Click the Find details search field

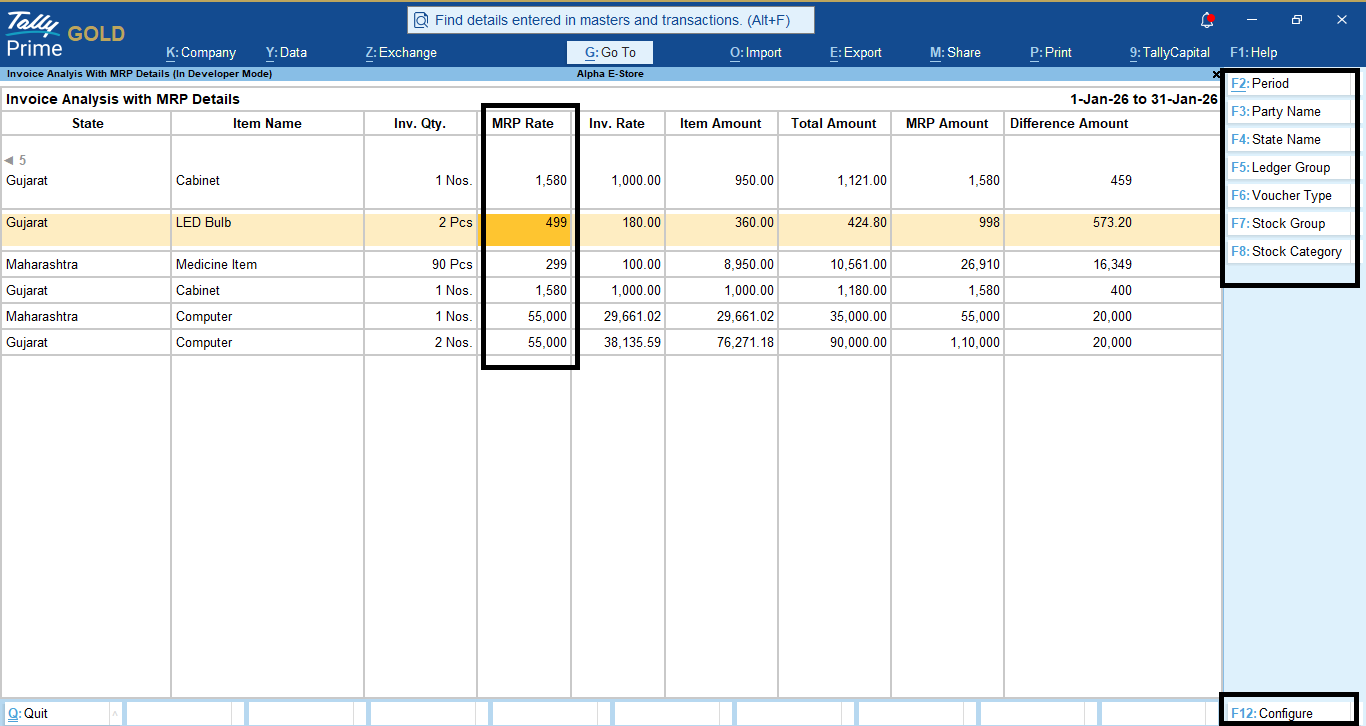(x=611, y=20)
